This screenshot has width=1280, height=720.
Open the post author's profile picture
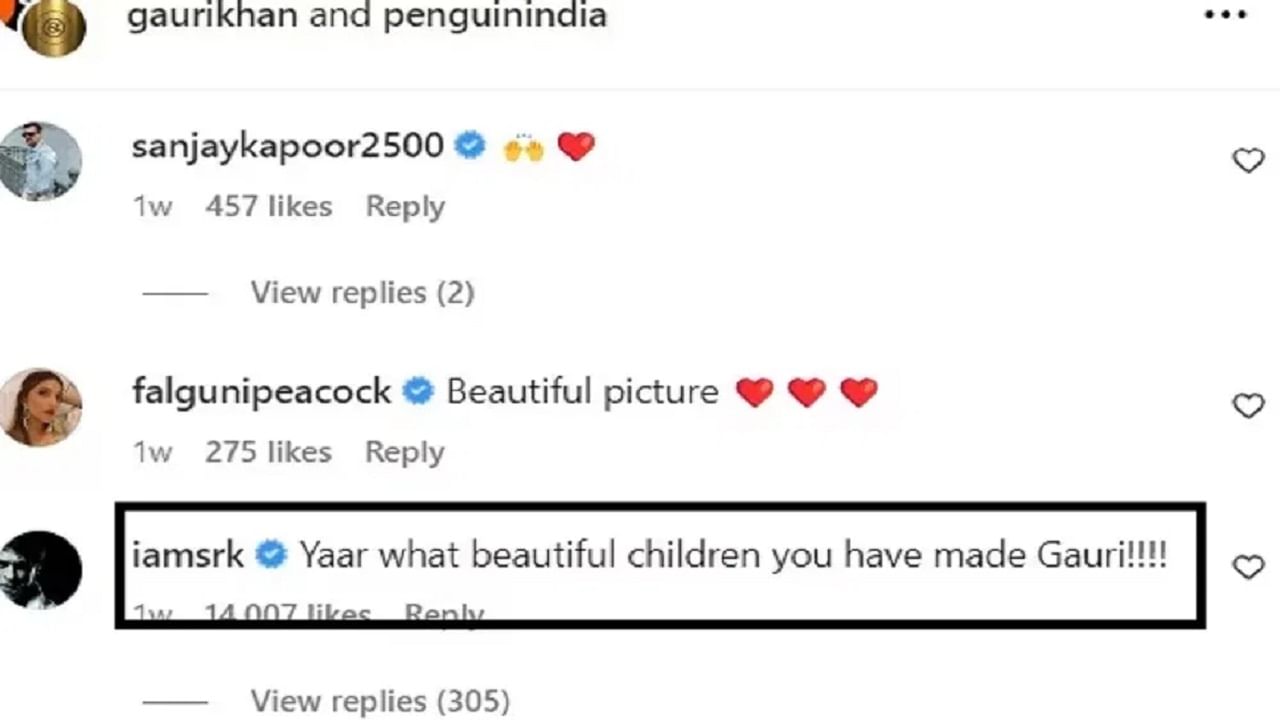[x=54, y=24]
